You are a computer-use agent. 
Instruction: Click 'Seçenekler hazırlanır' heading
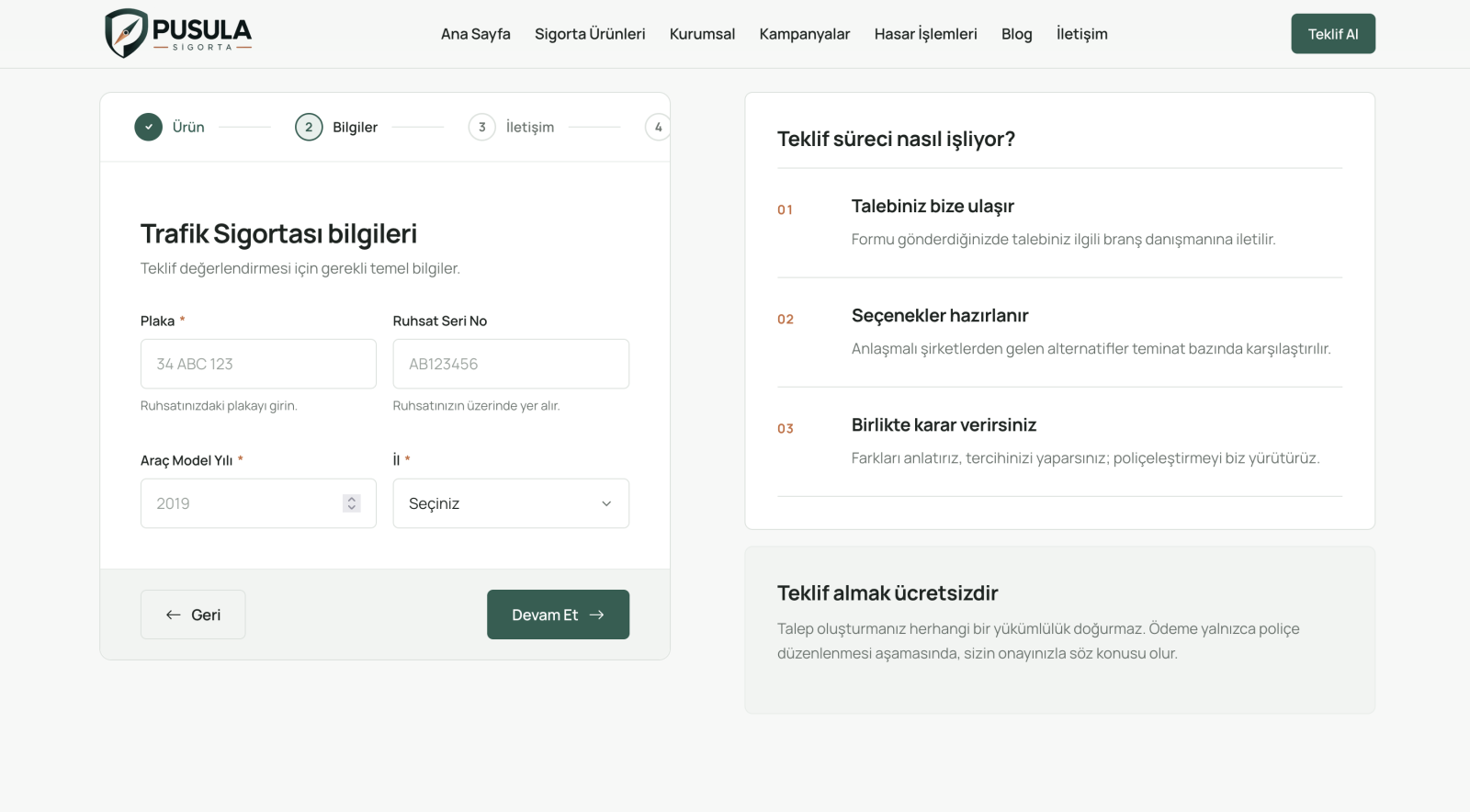pyautogui.click(x=940, y=315)
